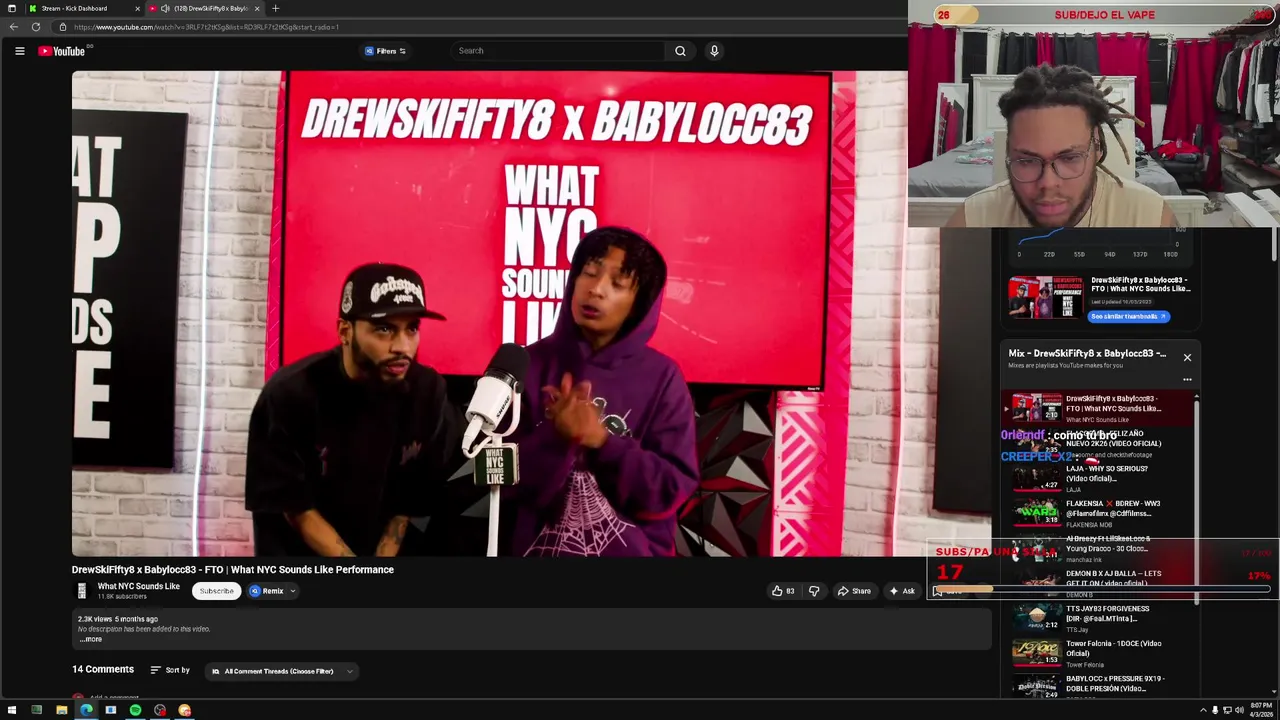Viewport: 1280px width, 720px height.
Task: Open File Explorer from the taskbar
Action: click(61, 710)
